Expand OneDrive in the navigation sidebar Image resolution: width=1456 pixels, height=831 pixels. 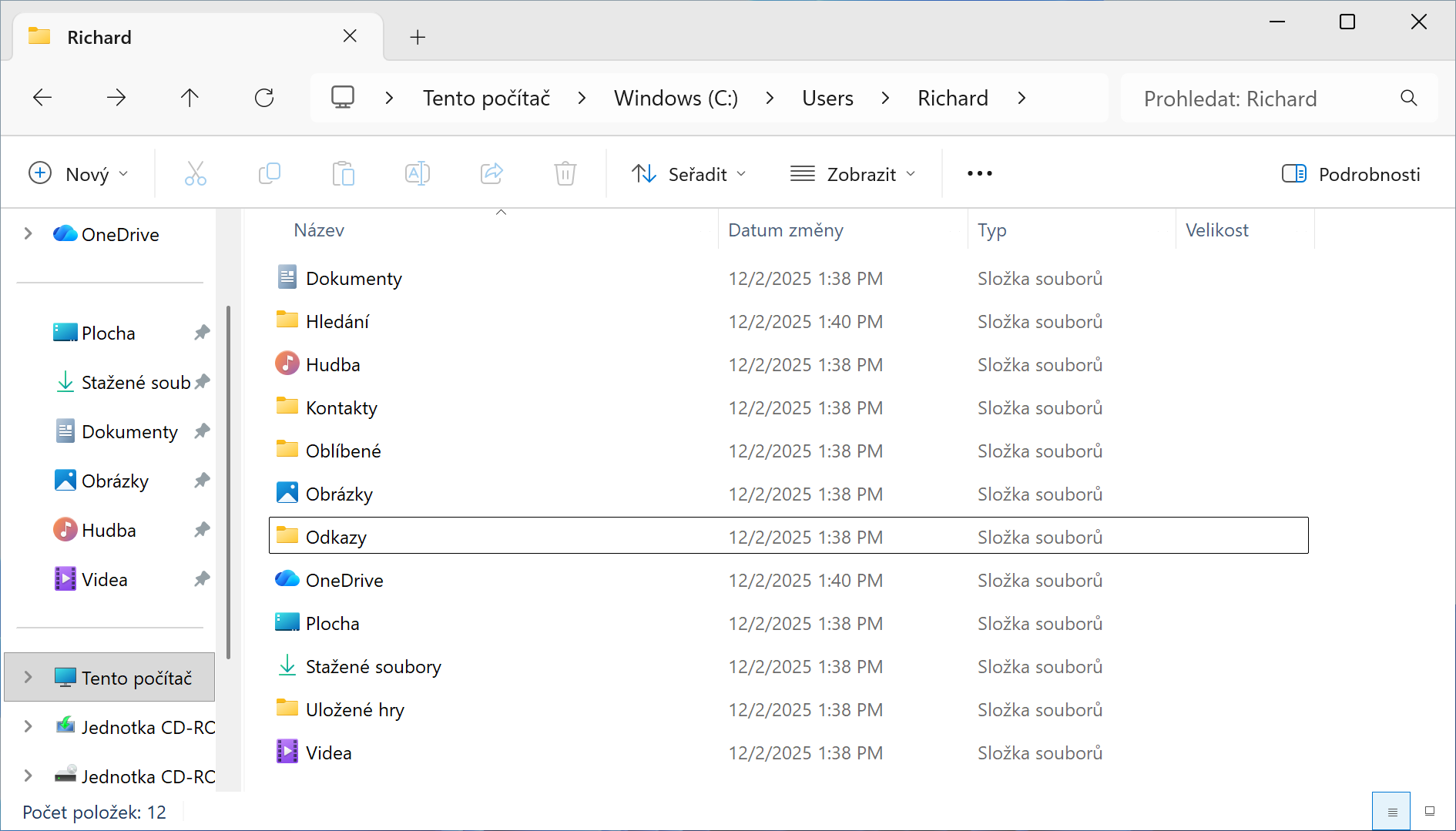pos(28,233)
